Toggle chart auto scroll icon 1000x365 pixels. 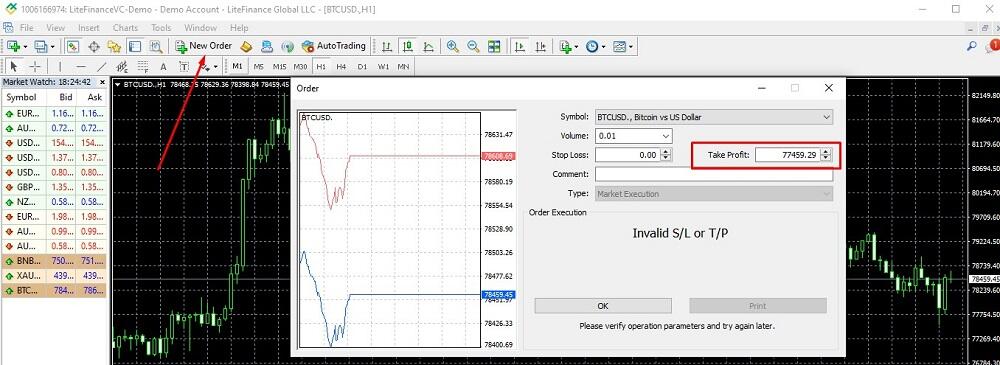[x=520, y=46]
